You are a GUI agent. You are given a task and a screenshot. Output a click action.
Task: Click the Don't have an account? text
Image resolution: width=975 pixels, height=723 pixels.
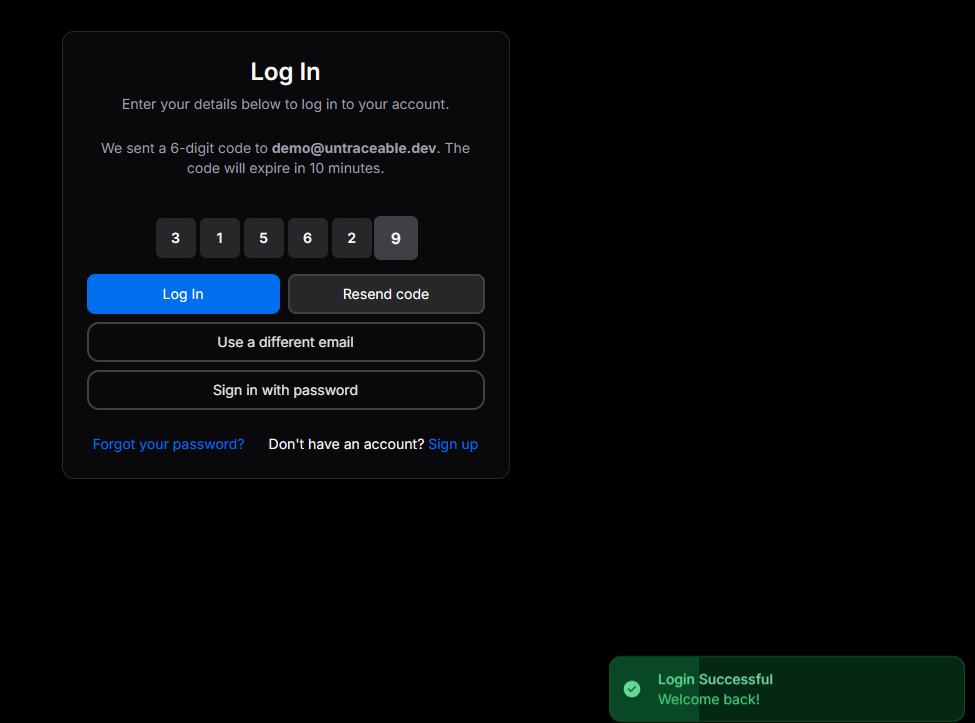coord(345,443)
